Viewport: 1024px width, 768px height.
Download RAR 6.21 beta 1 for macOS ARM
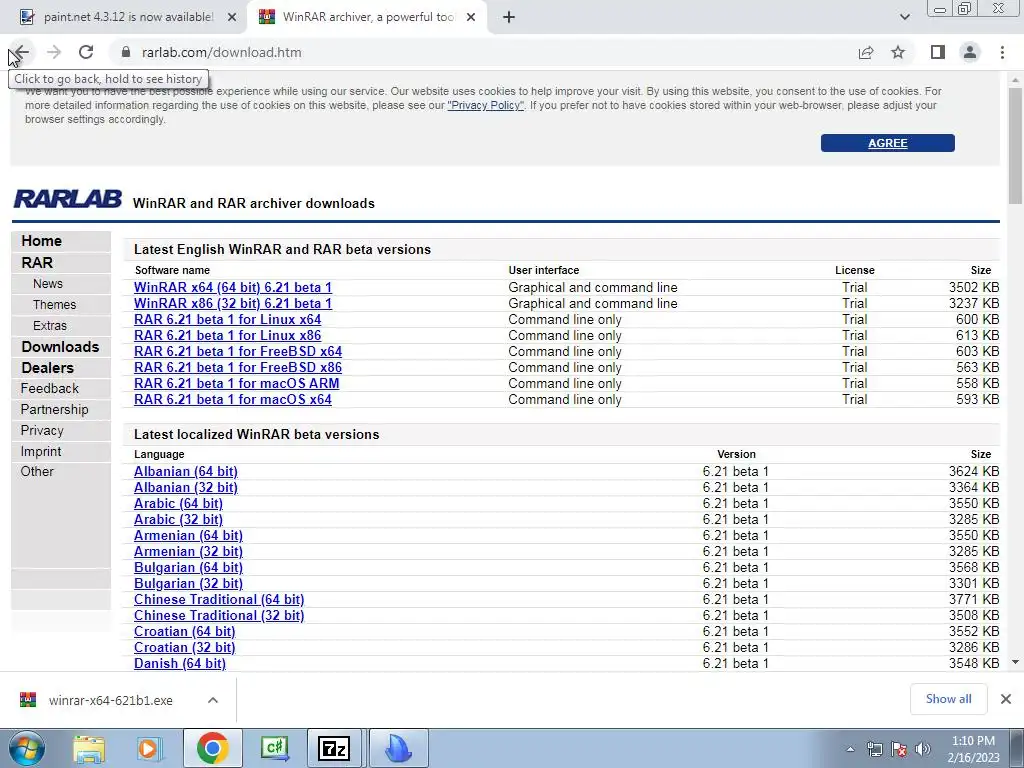point(236,383)
